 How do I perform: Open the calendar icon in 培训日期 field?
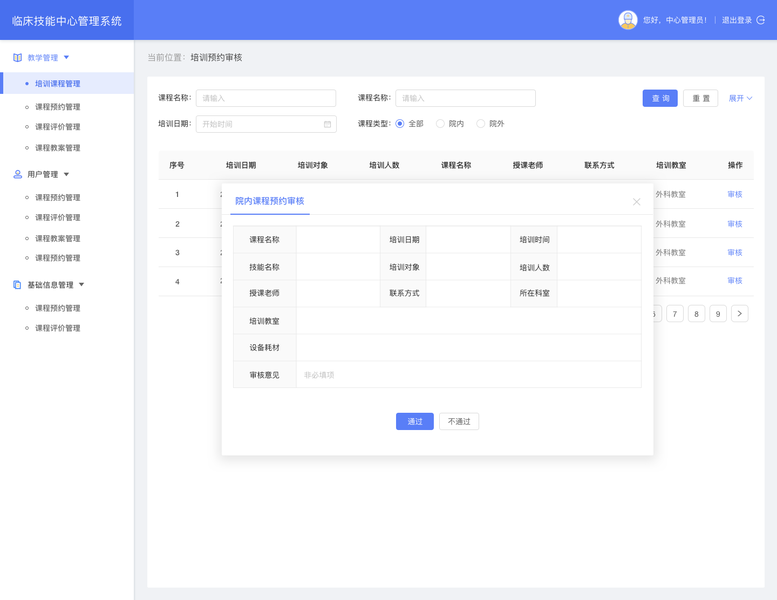pos(327,124)
